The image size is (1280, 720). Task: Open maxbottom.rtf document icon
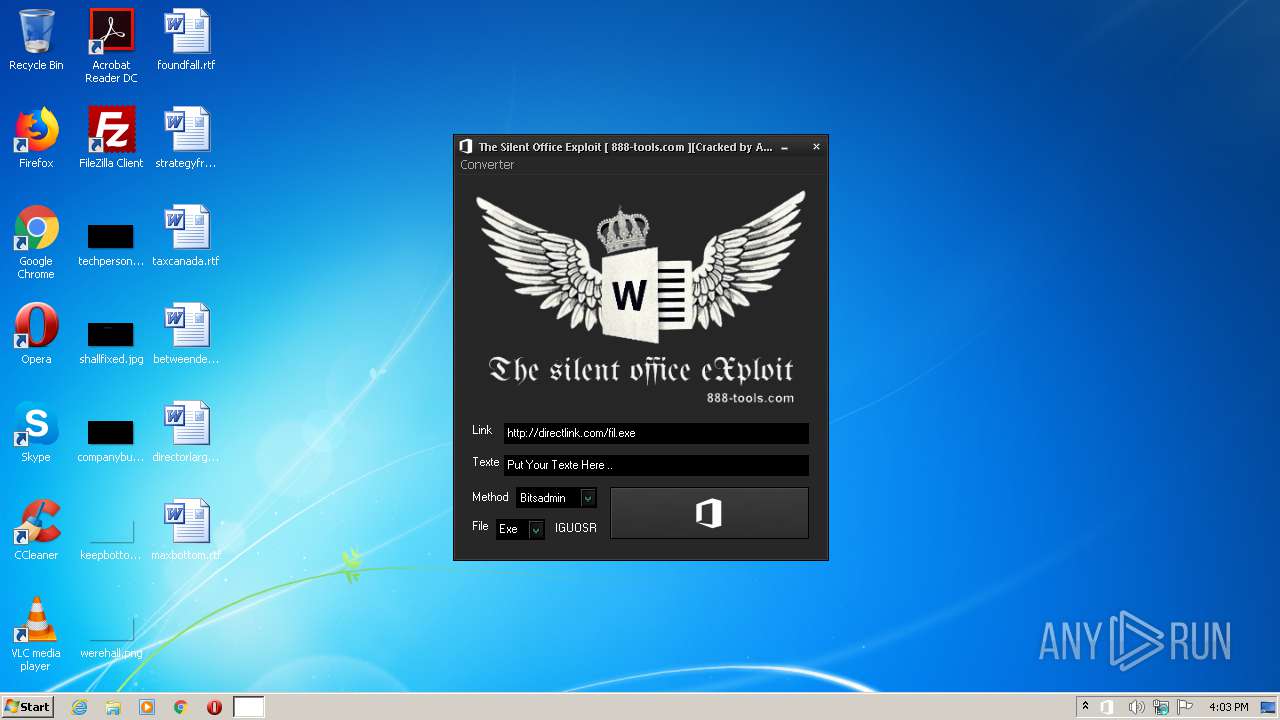(186, 530)
